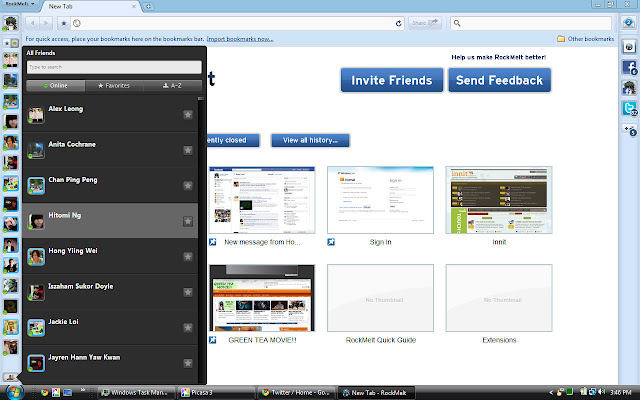
Task: Switch to the Favorites friends tab
Action: [114, 86]
